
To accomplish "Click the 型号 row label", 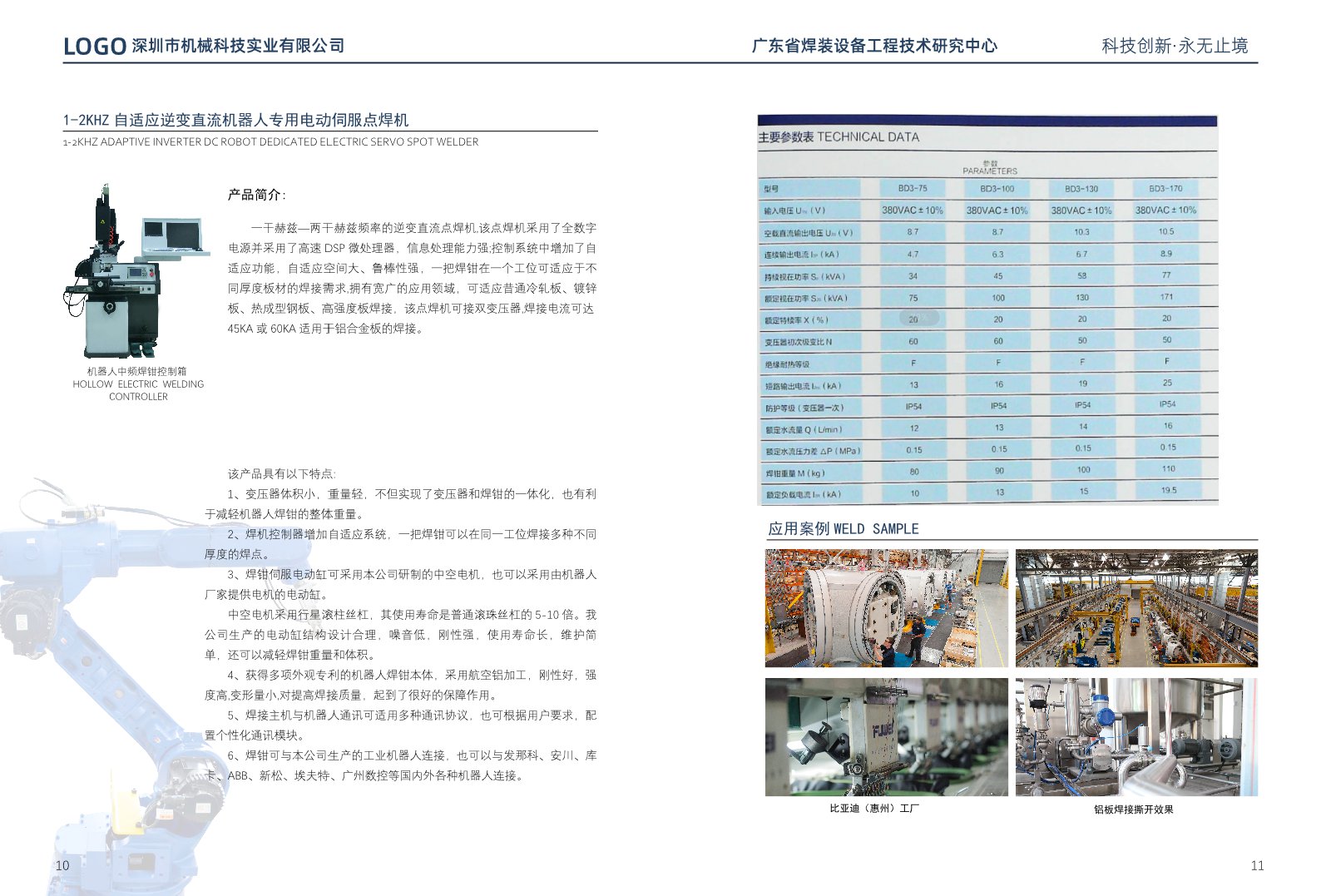I will [x=772, y=189].
